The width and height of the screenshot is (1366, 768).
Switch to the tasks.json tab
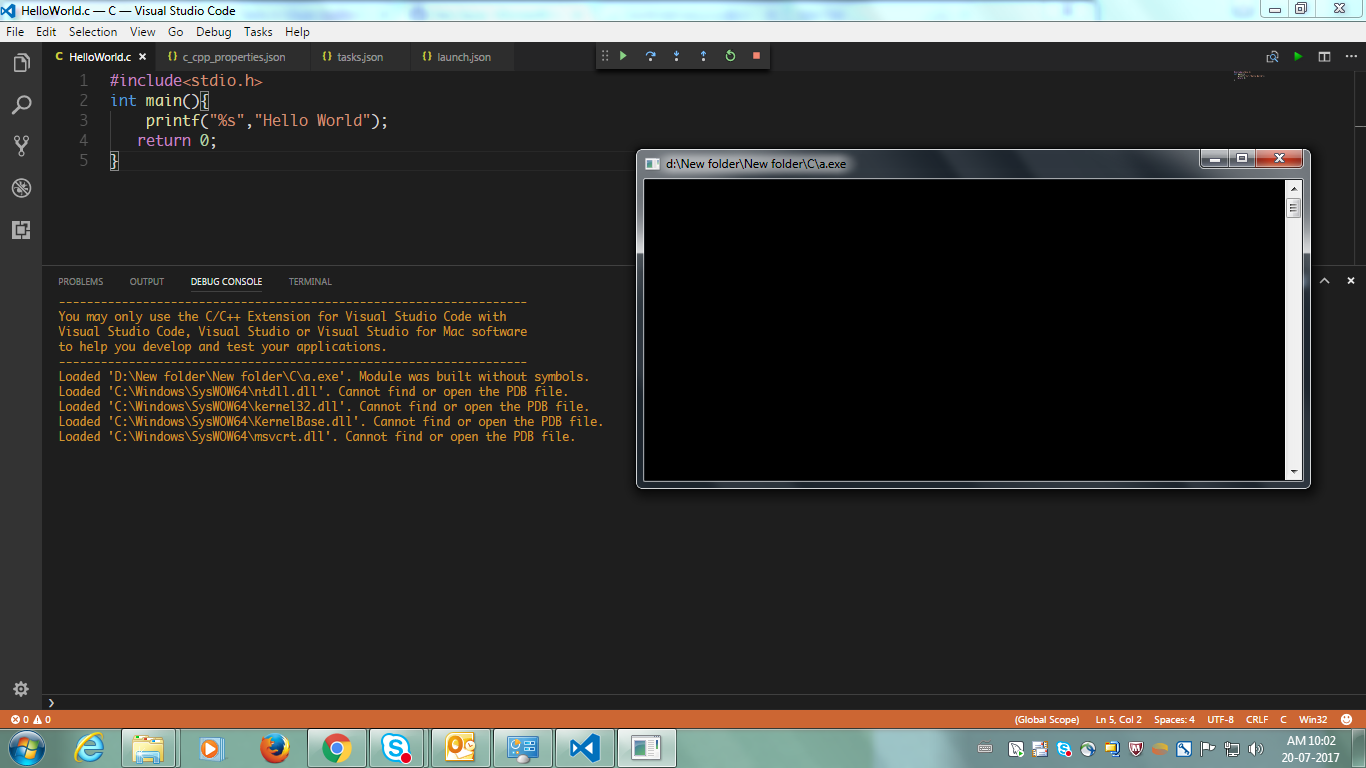coord(360,57)
